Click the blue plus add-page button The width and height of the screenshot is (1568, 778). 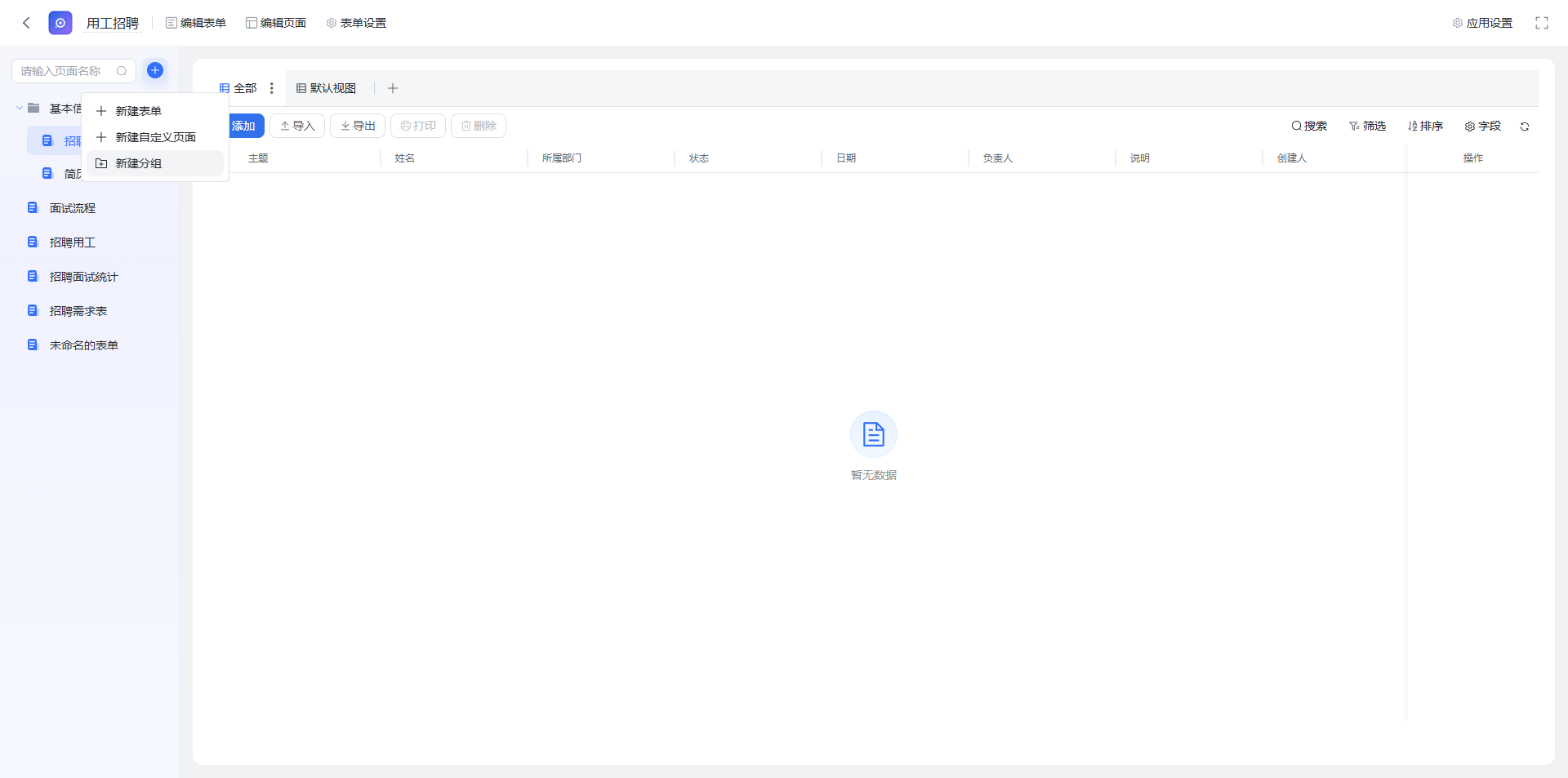coord(155,70)
